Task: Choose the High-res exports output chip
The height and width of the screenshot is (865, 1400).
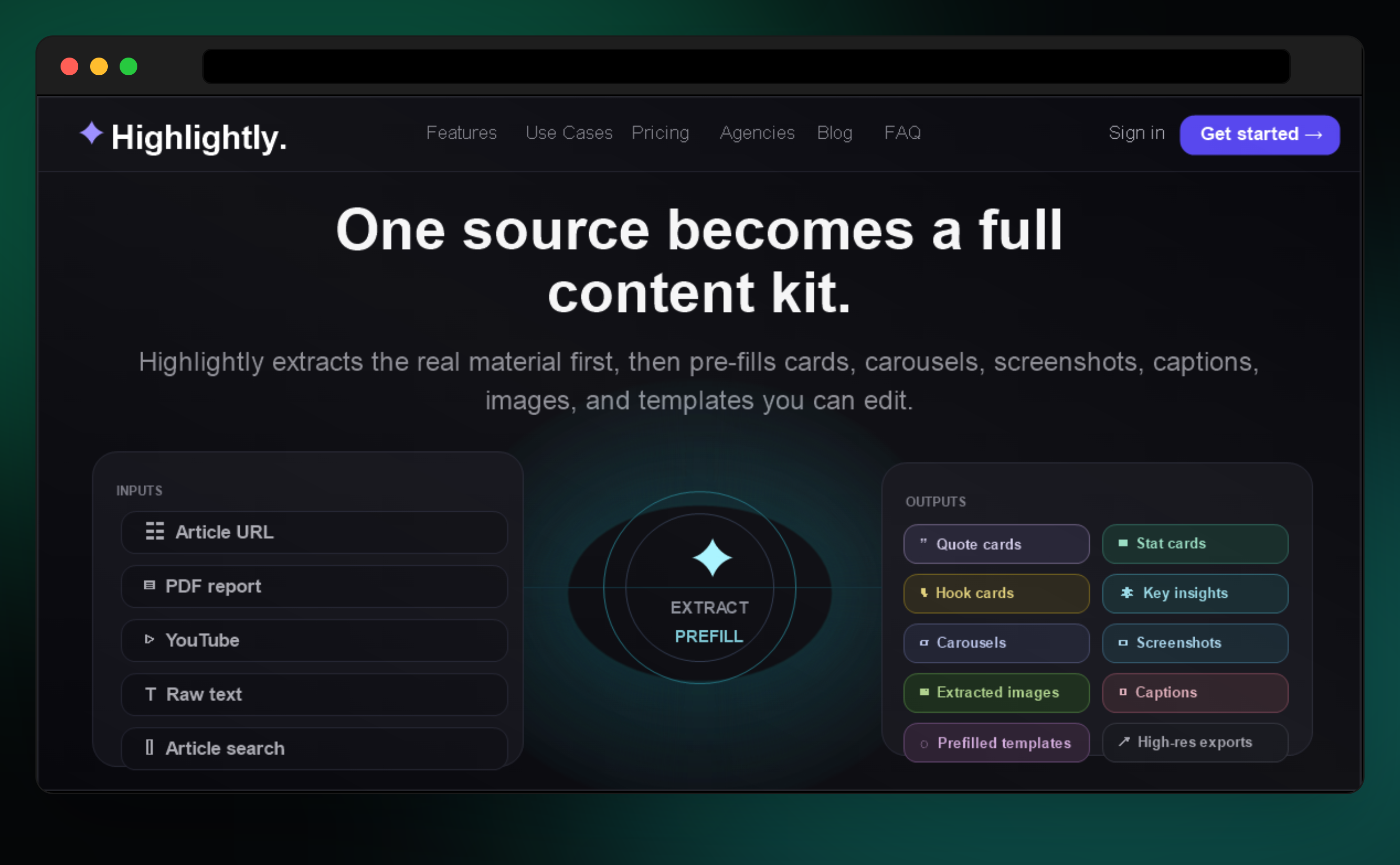Action: (x=1195, y=742)
